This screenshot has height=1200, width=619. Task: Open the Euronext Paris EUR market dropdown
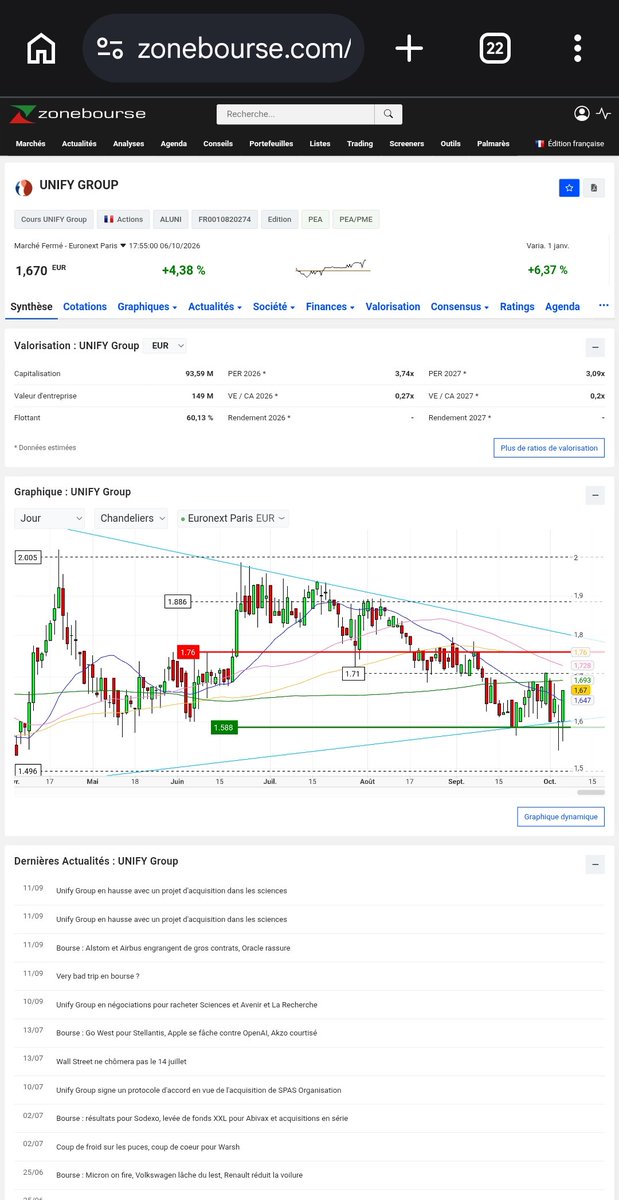tap(233, 518)
